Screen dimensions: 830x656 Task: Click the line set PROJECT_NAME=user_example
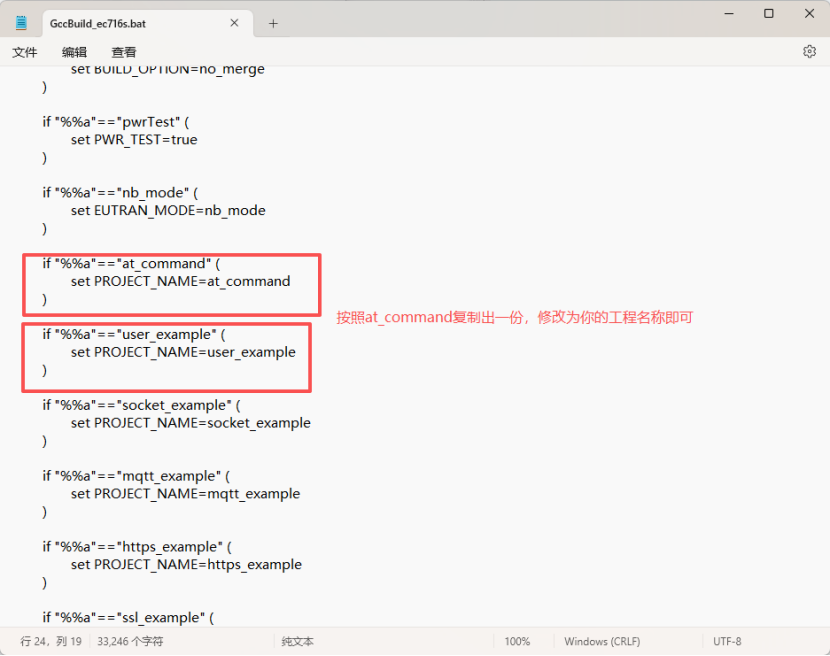183,352
